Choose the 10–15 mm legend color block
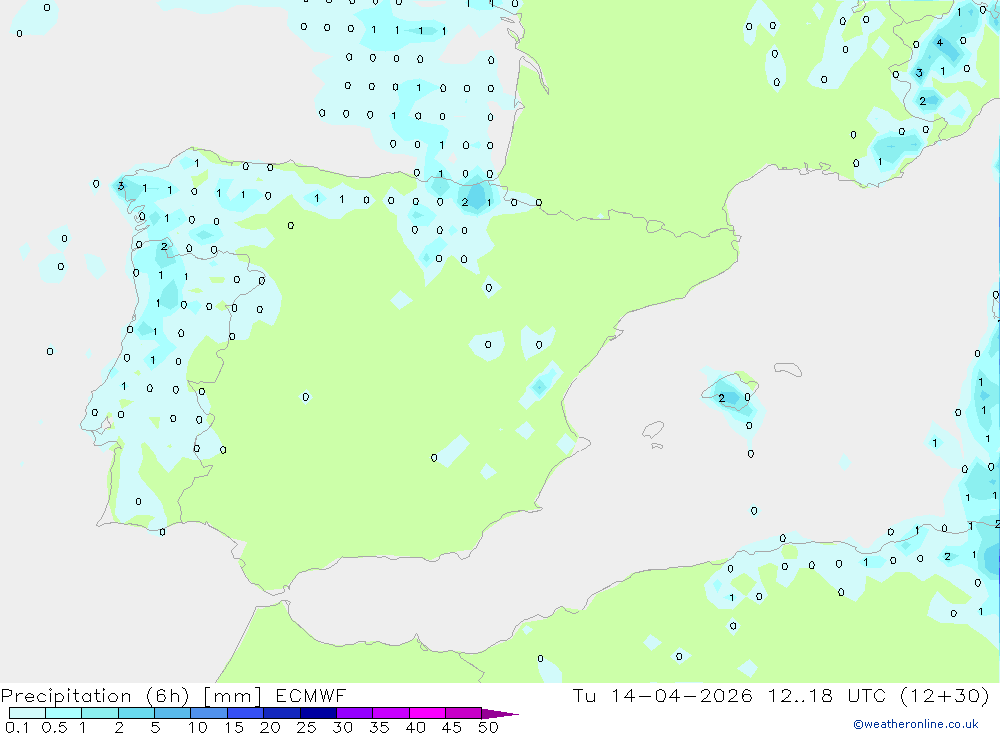This screenshot has width=1000, height=733. 209,713
